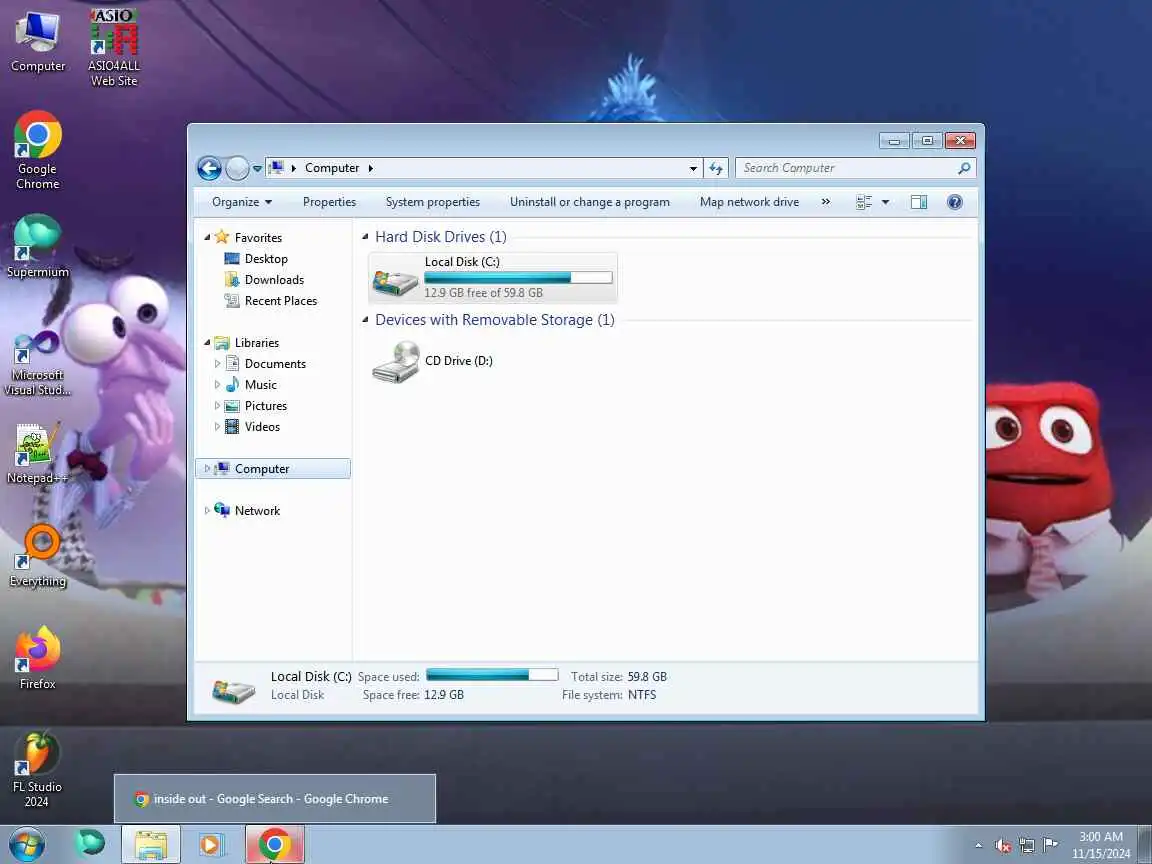1152x864 pixels.
Task: Click Map network drive
Action: tap(749, 202)
